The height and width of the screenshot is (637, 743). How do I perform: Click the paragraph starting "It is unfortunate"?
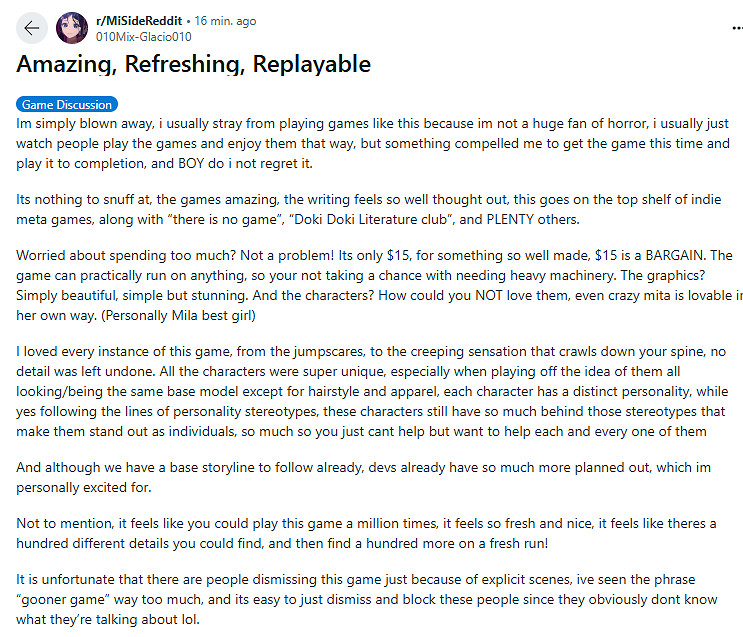click(x=370, y=598)
